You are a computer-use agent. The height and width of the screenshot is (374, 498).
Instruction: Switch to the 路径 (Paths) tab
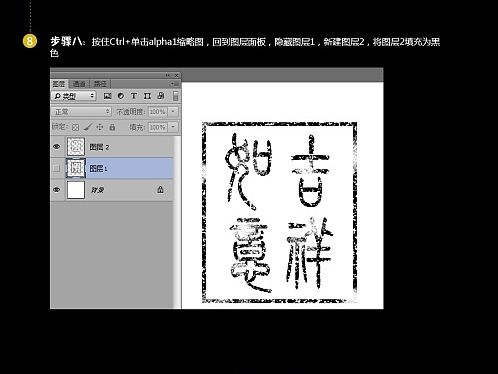(x=100, y=84)
